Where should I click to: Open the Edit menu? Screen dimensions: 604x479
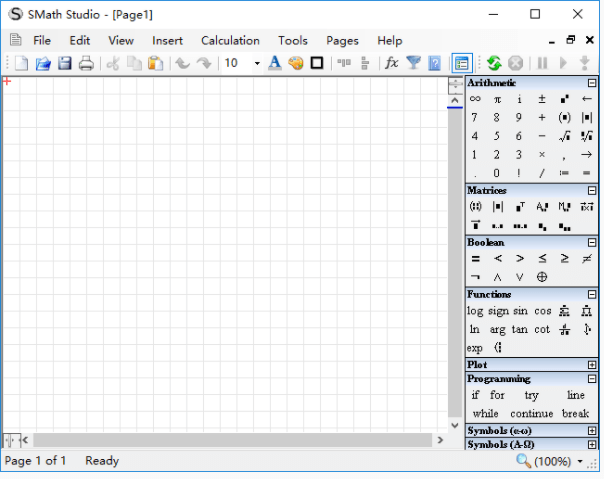pos(80,40)
